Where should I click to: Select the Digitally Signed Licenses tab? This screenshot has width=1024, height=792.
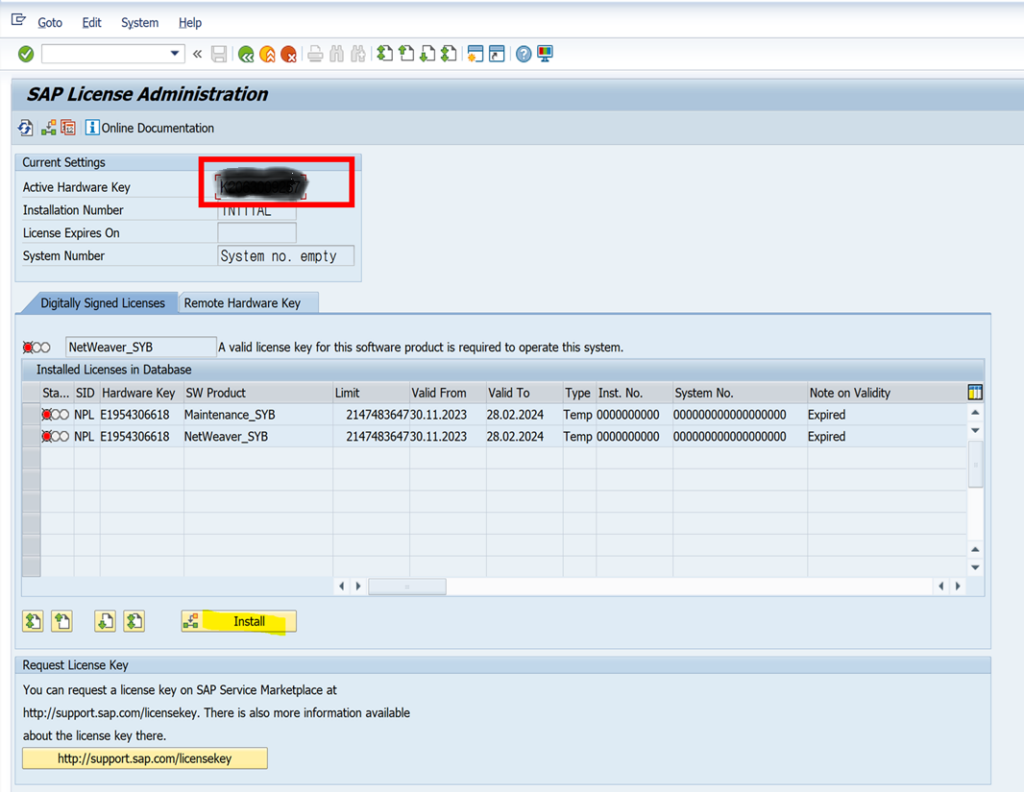103,303
